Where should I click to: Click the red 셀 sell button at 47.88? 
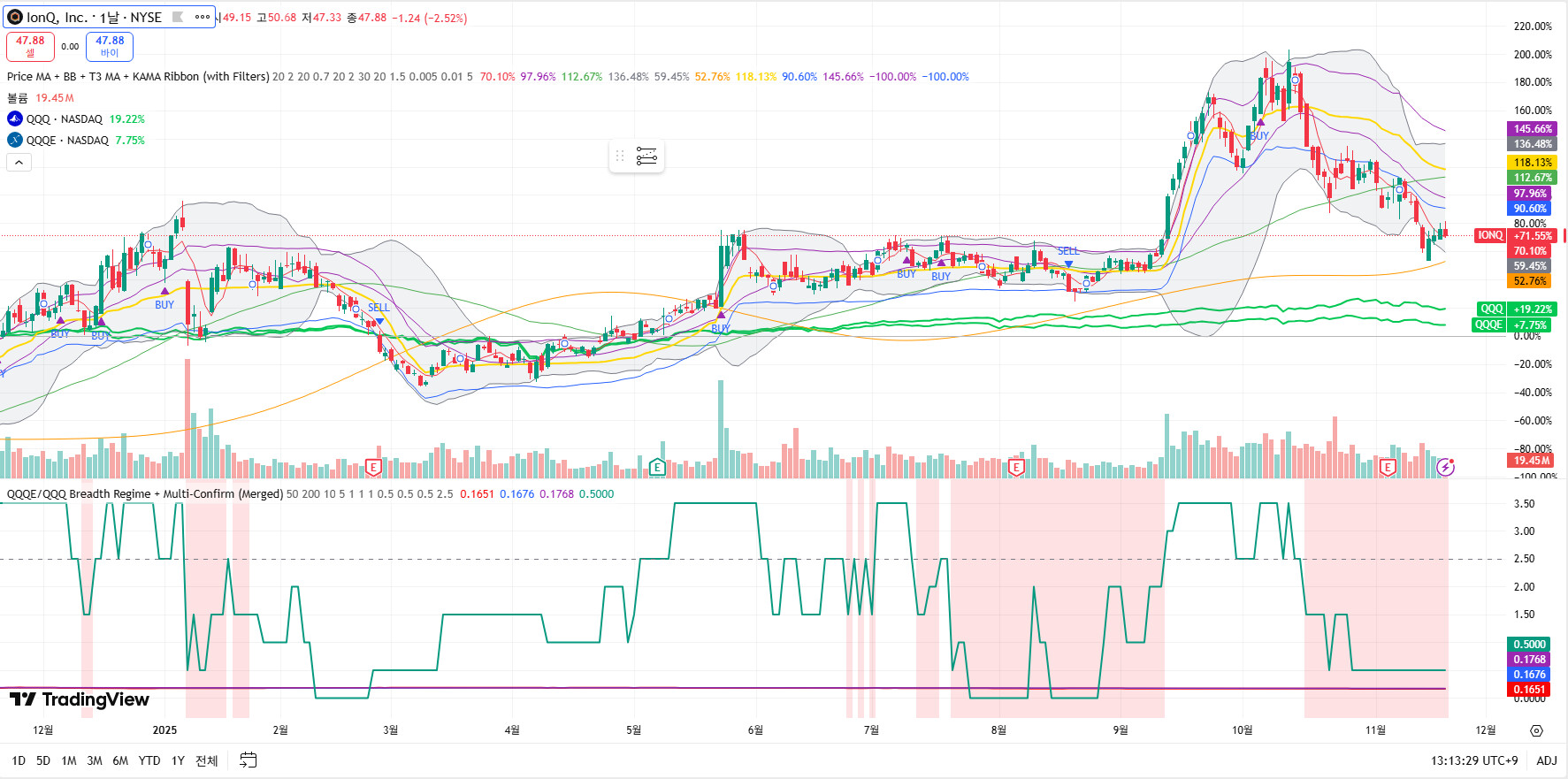[x=30, y=46]
